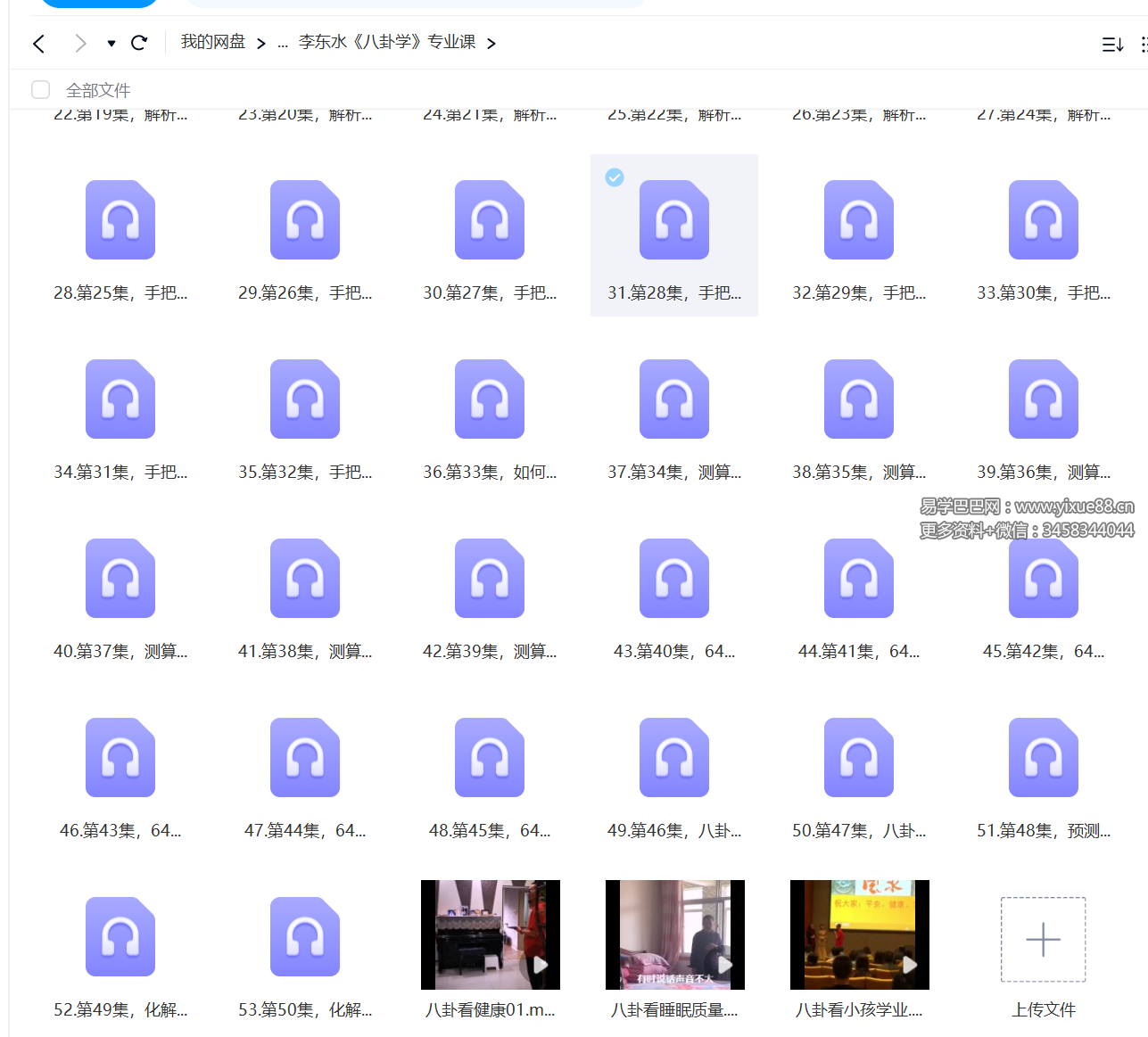This screenshot has width=1148, height=1037.
Task: Open audio file 51.第48集，预测
Action: [x=1044, y=758]
